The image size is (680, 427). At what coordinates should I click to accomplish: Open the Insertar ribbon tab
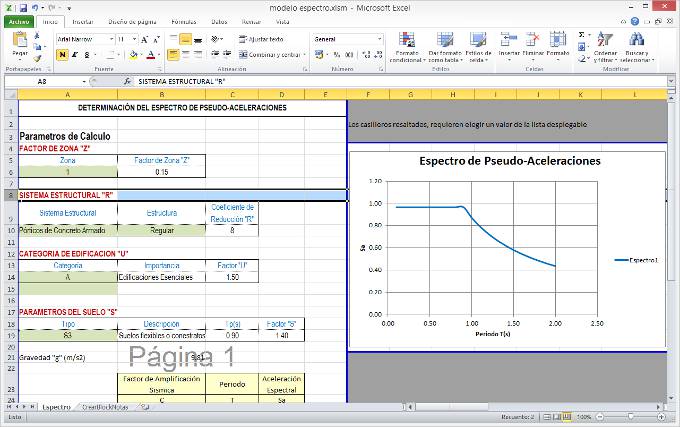[x=83, y=20]
